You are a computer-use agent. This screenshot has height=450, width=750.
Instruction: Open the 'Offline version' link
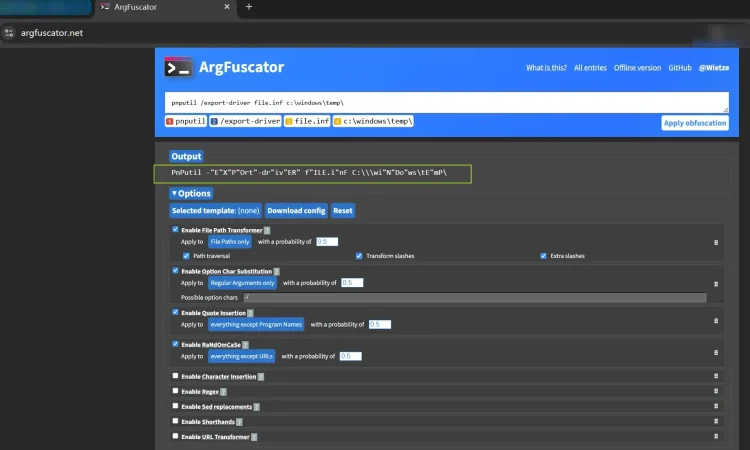point(637,68)
